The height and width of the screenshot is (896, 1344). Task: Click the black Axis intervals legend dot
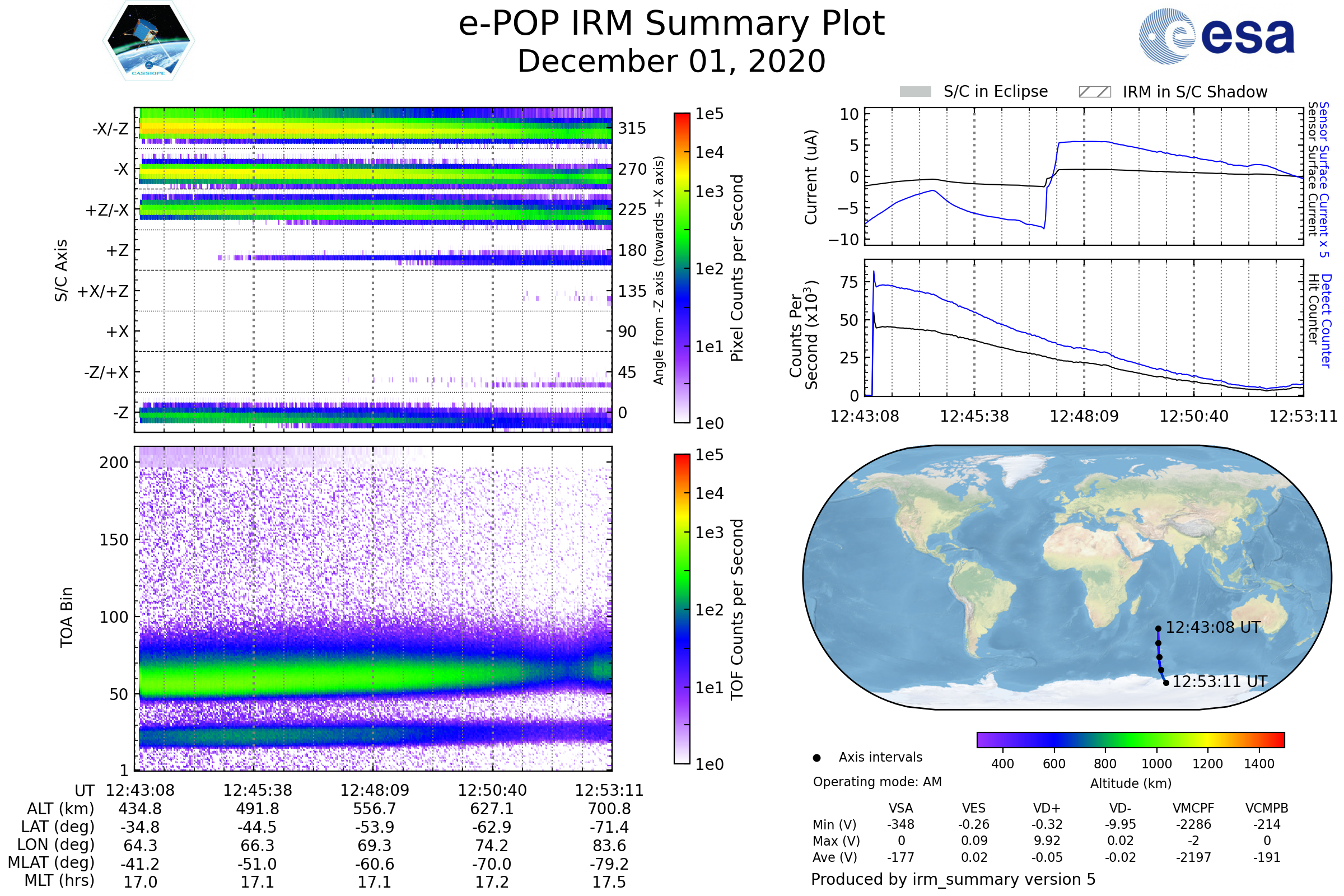(816, 758)
